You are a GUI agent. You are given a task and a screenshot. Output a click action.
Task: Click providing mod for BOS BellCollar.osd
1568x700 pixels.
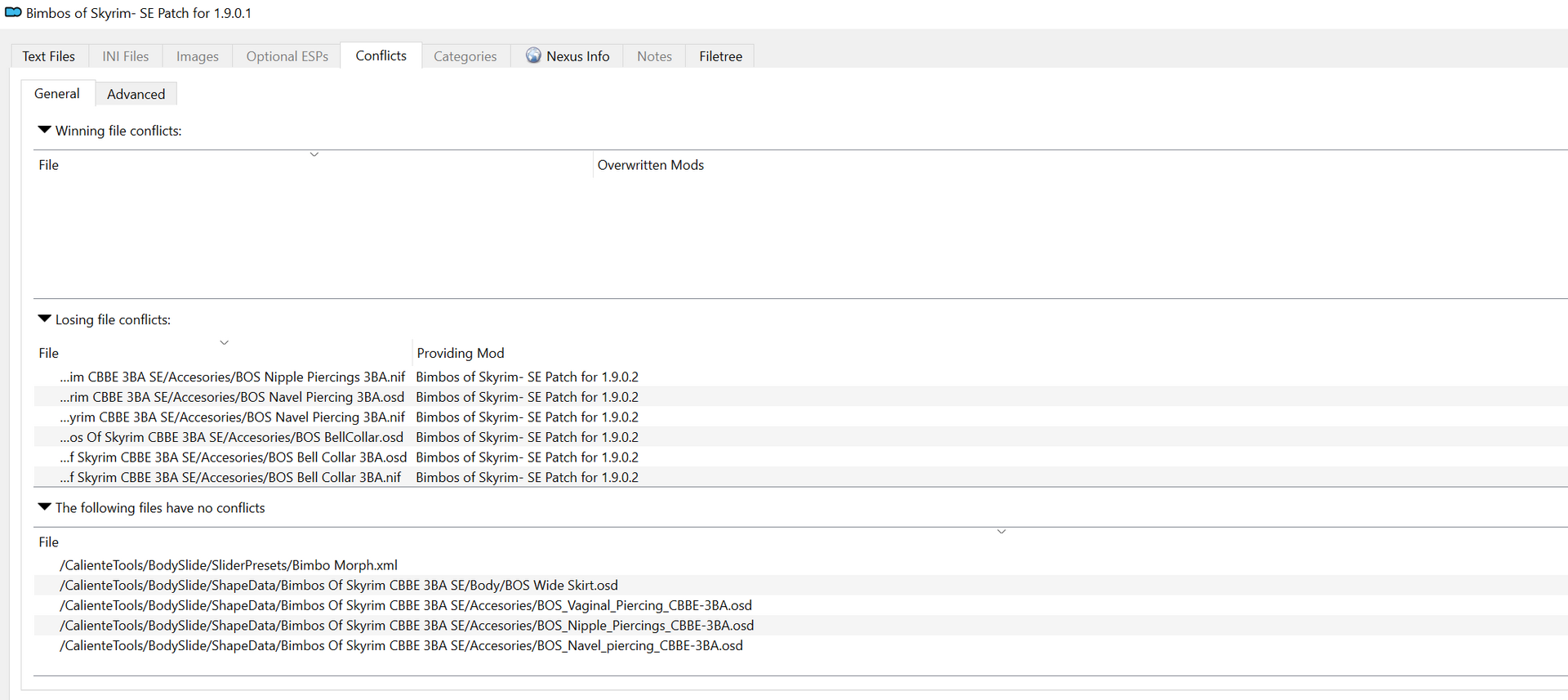click(527, 437)
